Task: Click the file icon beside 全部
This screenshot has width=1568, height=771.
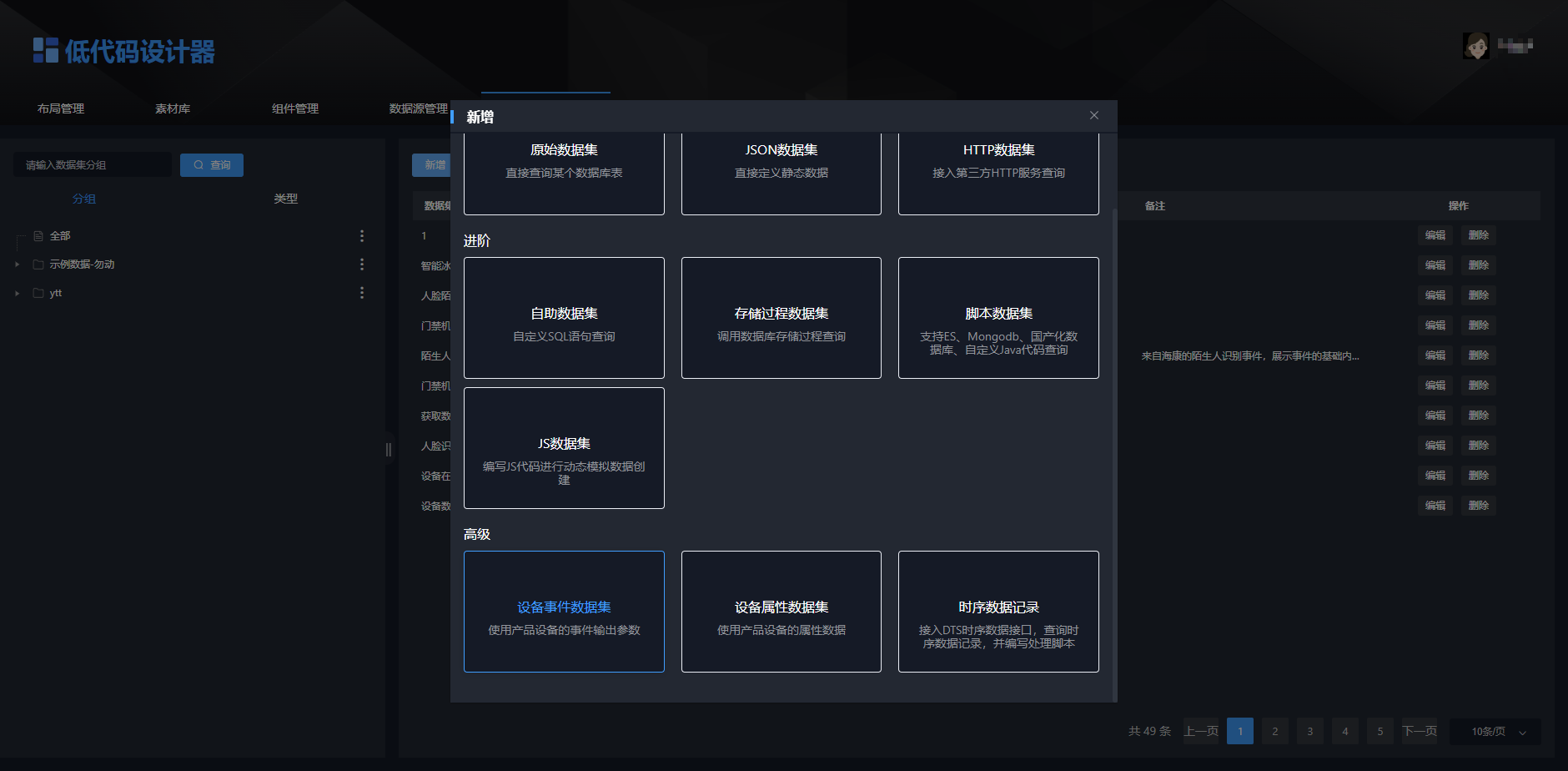Action: 38,236
